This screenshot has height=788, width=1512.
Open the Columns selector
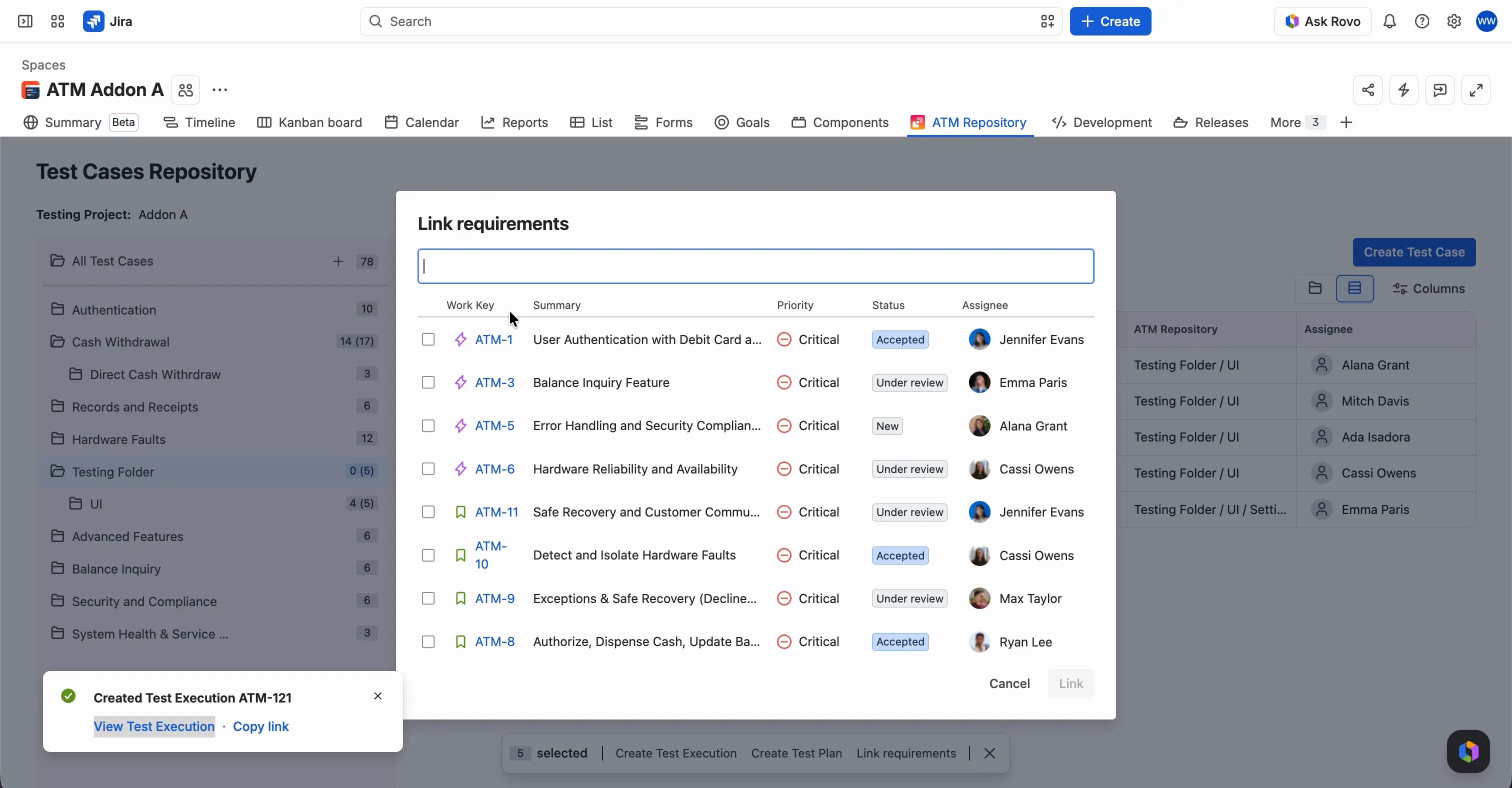point(1428,288)
